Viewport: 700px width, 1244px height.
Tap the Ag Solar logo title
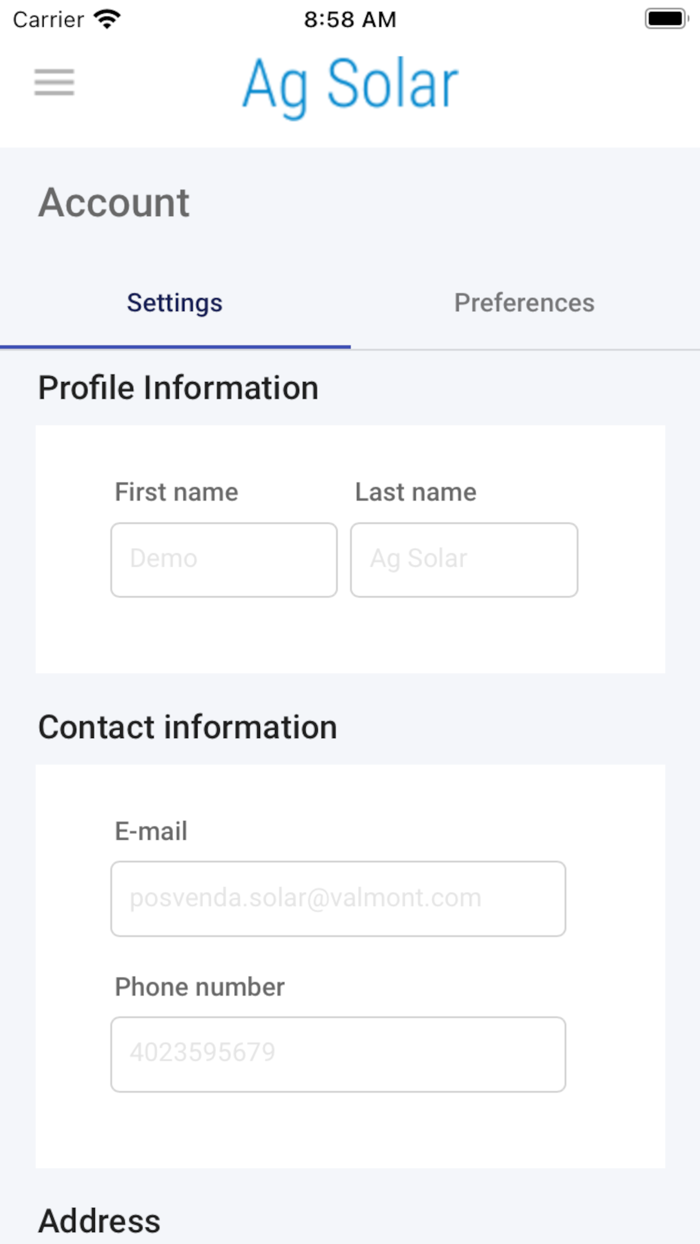pos(350,86)
